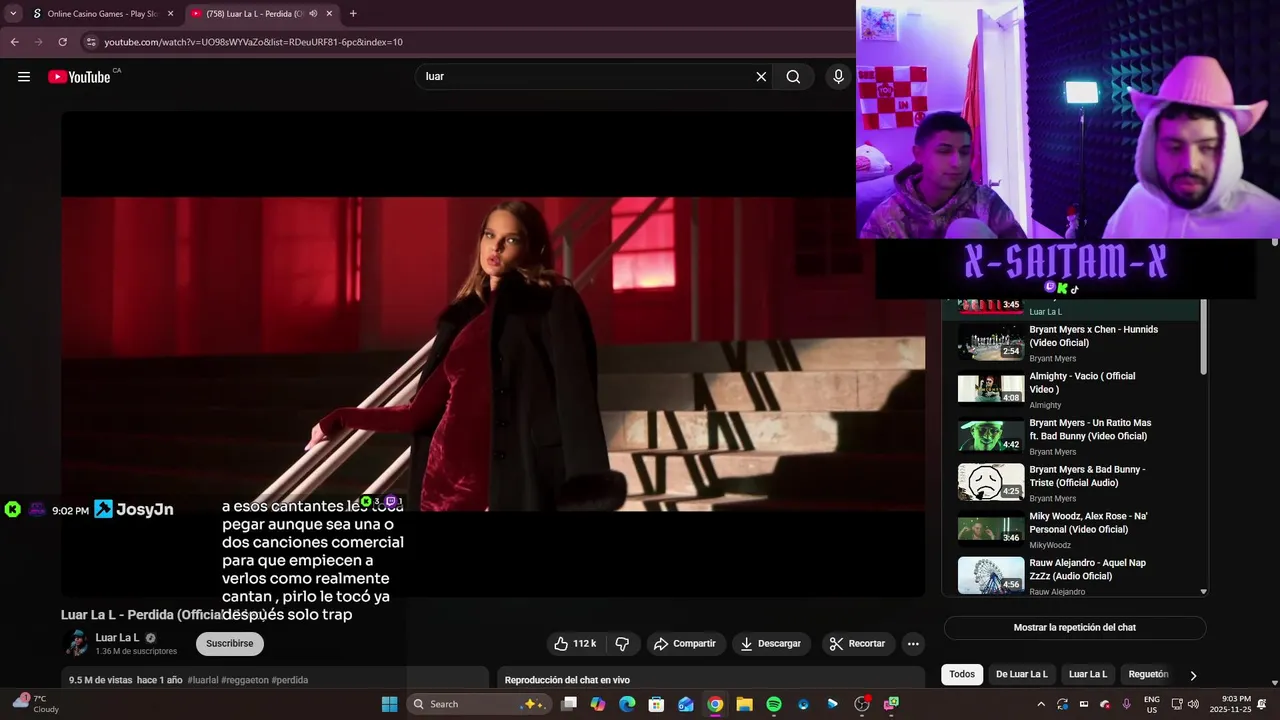Open the clock and date 9:03 PM
This screenshot has height=720, width=1280.
point(1231,704)
